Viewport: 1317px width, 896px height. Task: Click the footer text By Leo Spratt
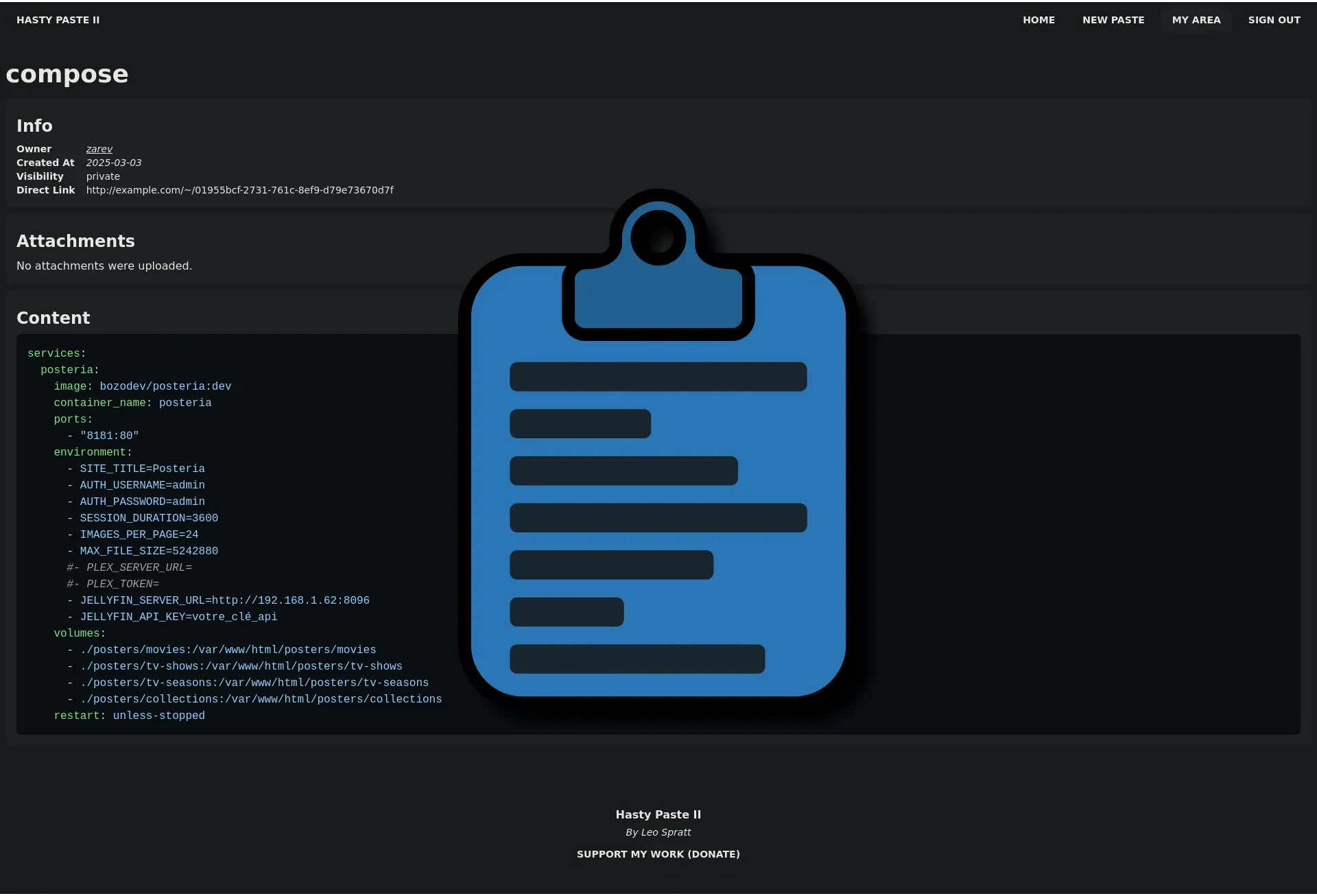658,832
